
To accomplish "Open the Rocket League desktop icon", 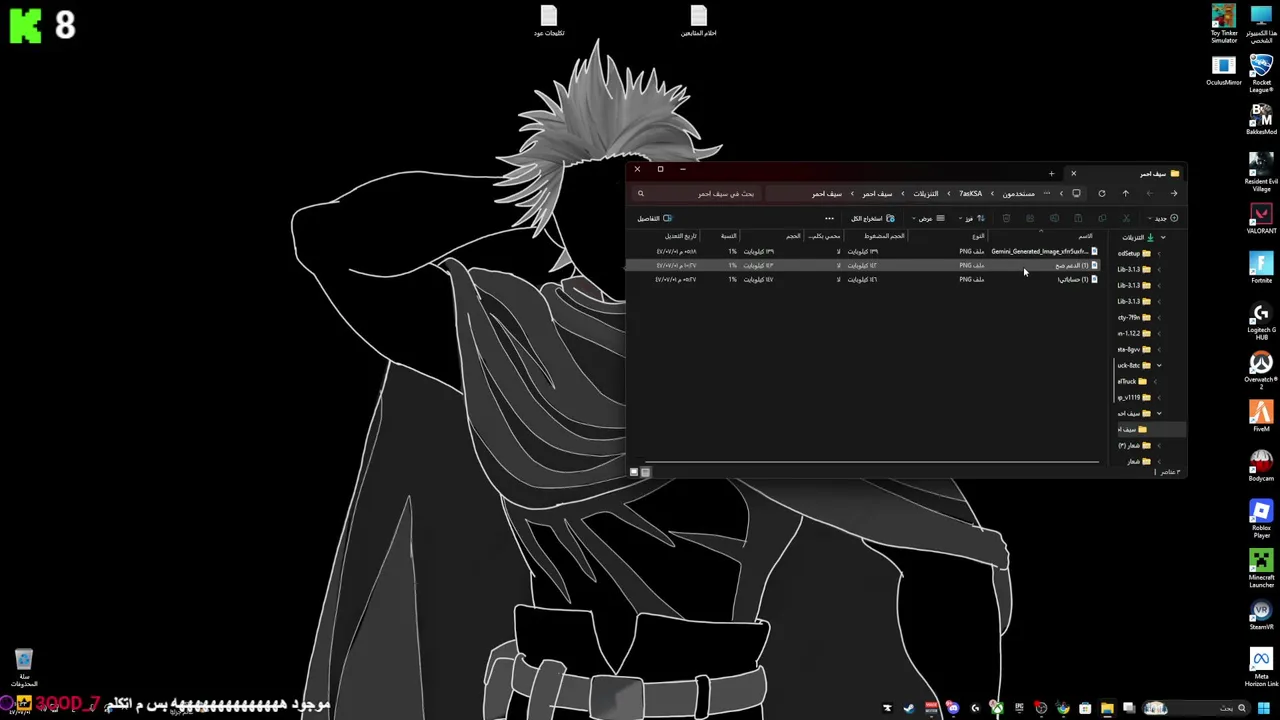I will (x=1261, y=73).
